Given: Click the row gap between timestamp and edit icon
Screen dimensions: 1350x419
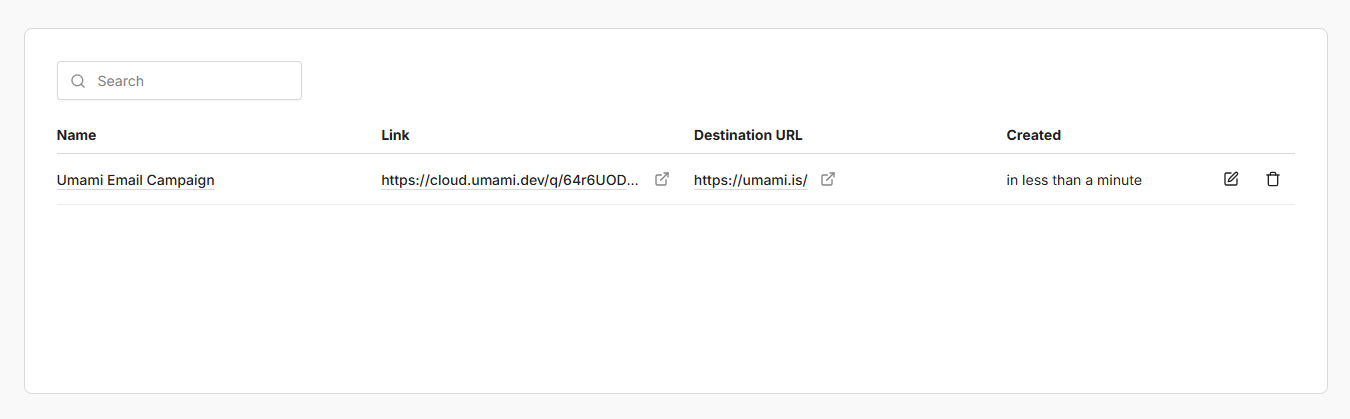Looking at the screenshot, I should [1180, 180].
